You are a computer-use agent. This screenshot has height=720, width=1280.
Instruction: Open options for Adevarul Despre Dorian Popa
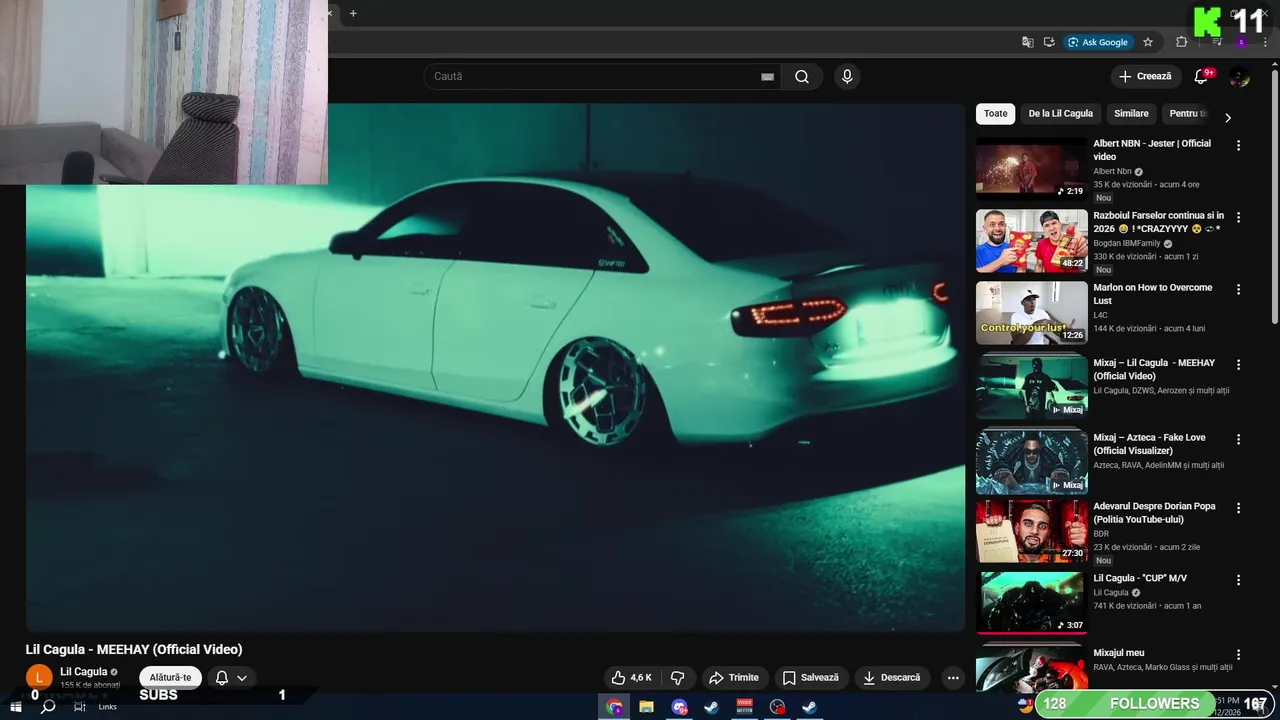[1238, 508]
